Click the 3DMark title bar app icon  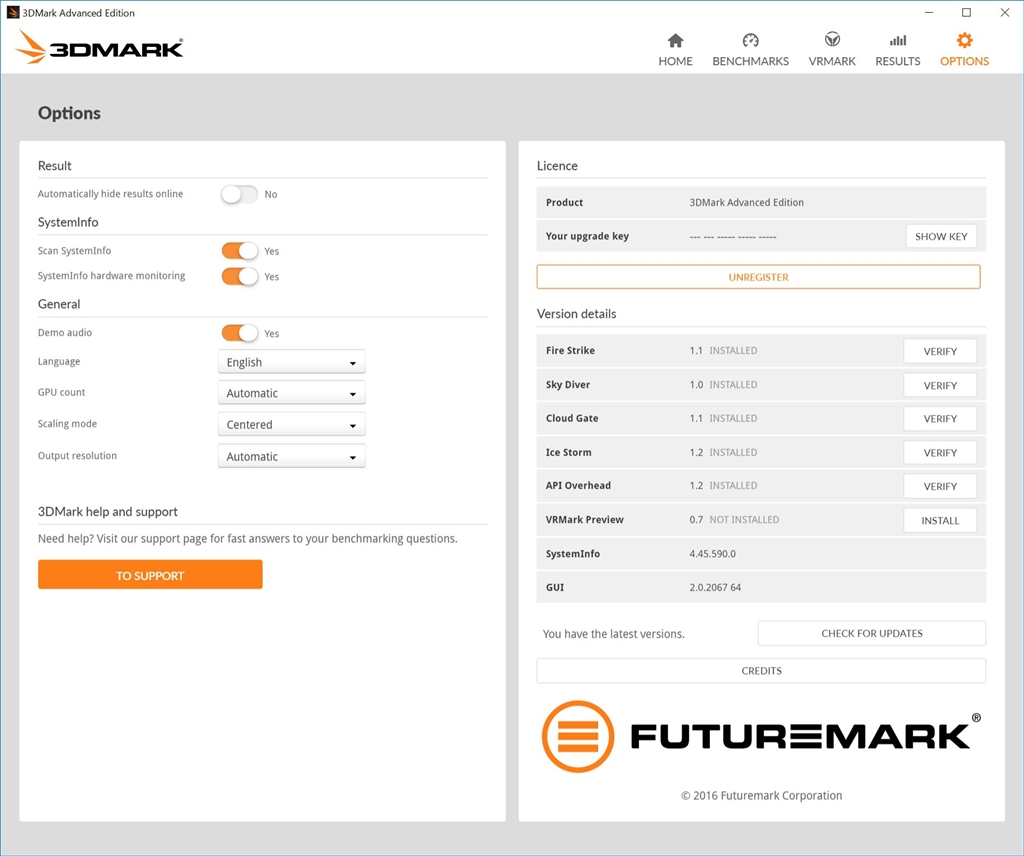[x=12, y=12]
